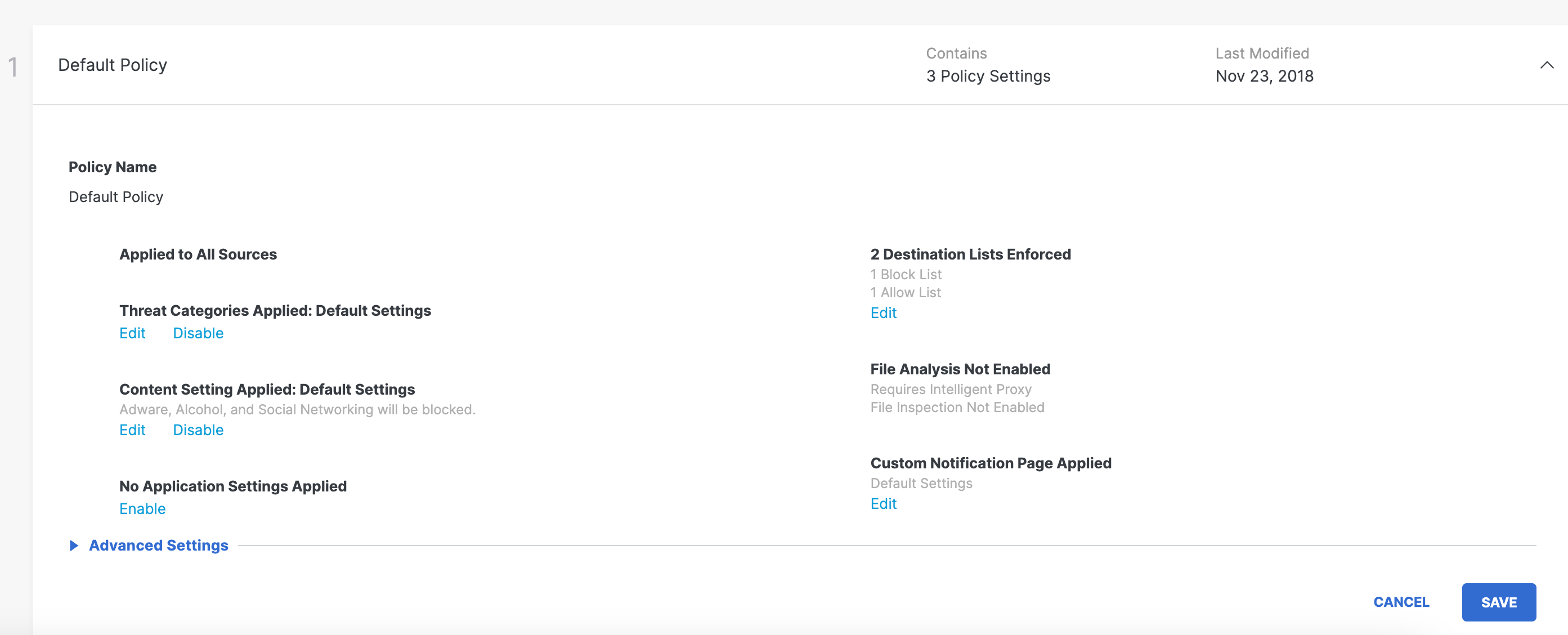Click 'Applied to All Sources' heading
Image resolution: width=1568 pixels, height=635 pixels.
click(198, 254)
